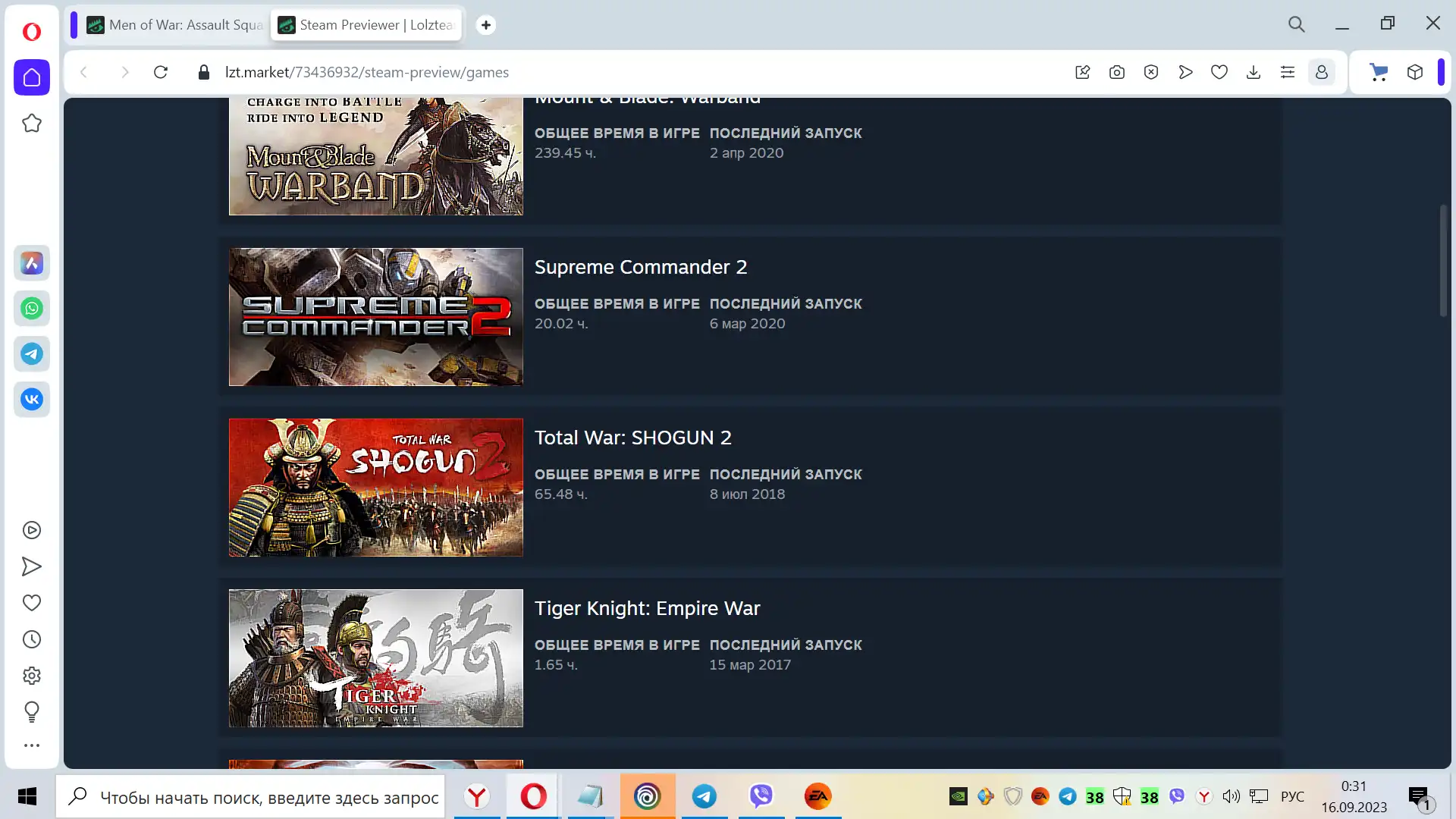The height and width of the screenshot is (819, 1456).
Task: Click the Windows taskbar search box
Action: click(251, 797)
